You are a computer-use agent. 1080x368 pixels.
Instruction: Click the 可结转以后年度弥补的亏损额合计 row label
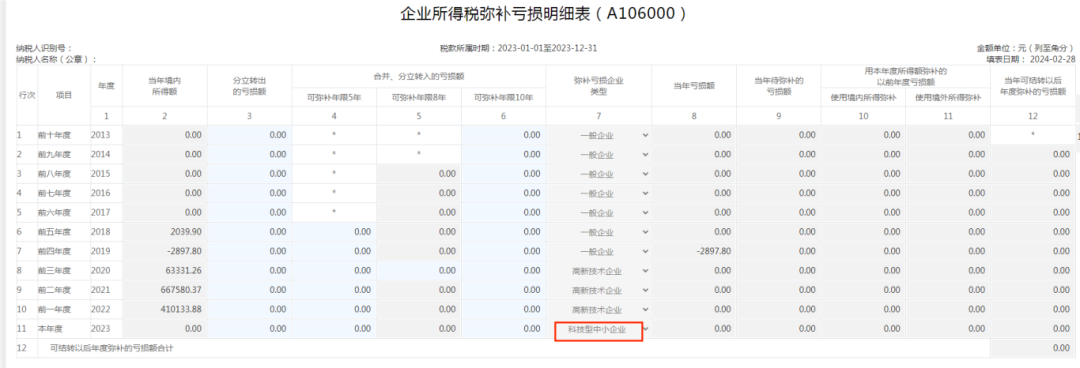tap(112, 348)
